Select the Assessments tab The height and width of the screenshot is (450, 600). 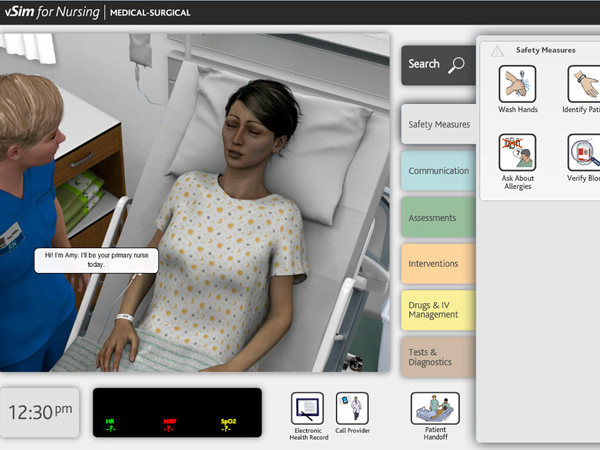tap(438, 218)
